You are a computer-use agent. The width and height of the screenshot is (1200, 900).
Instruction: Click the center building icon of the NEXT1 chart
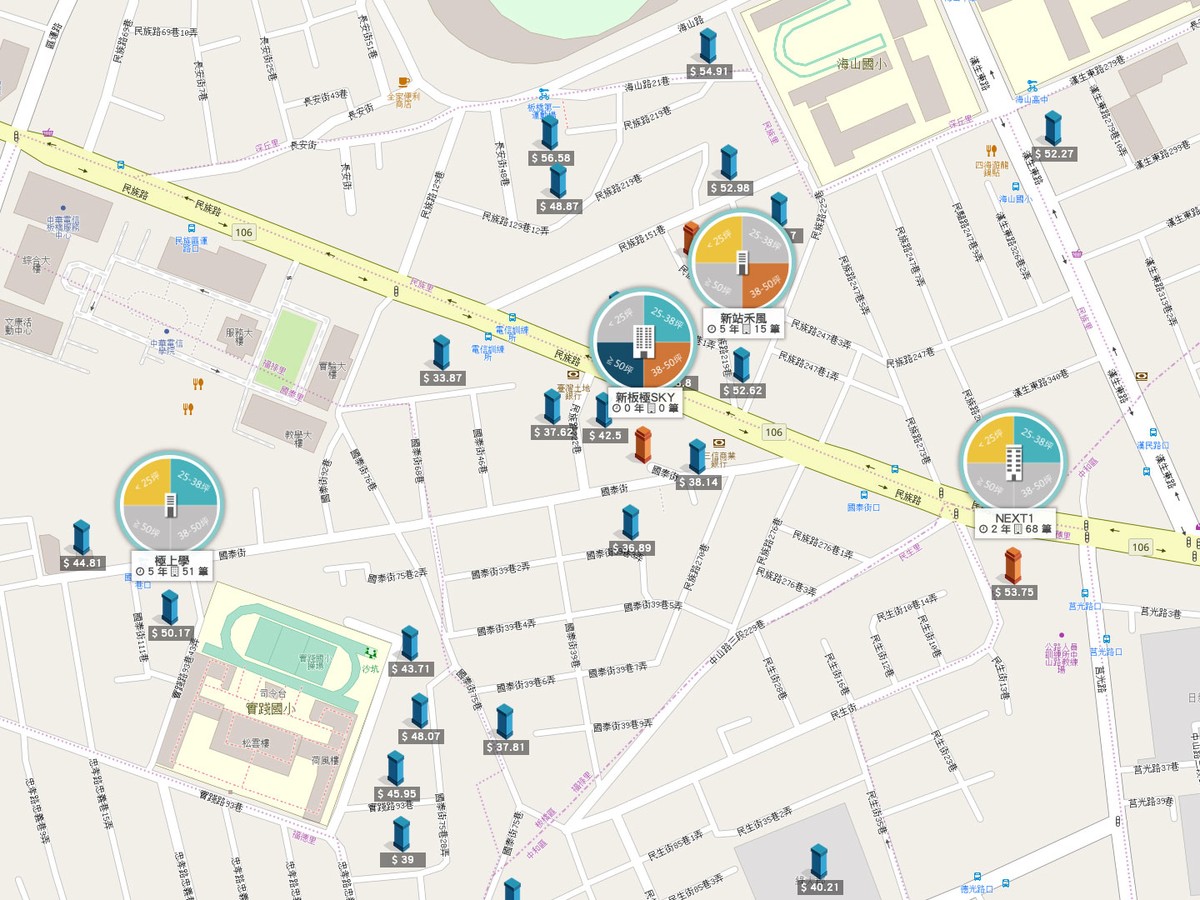[x=1013, y=461]
